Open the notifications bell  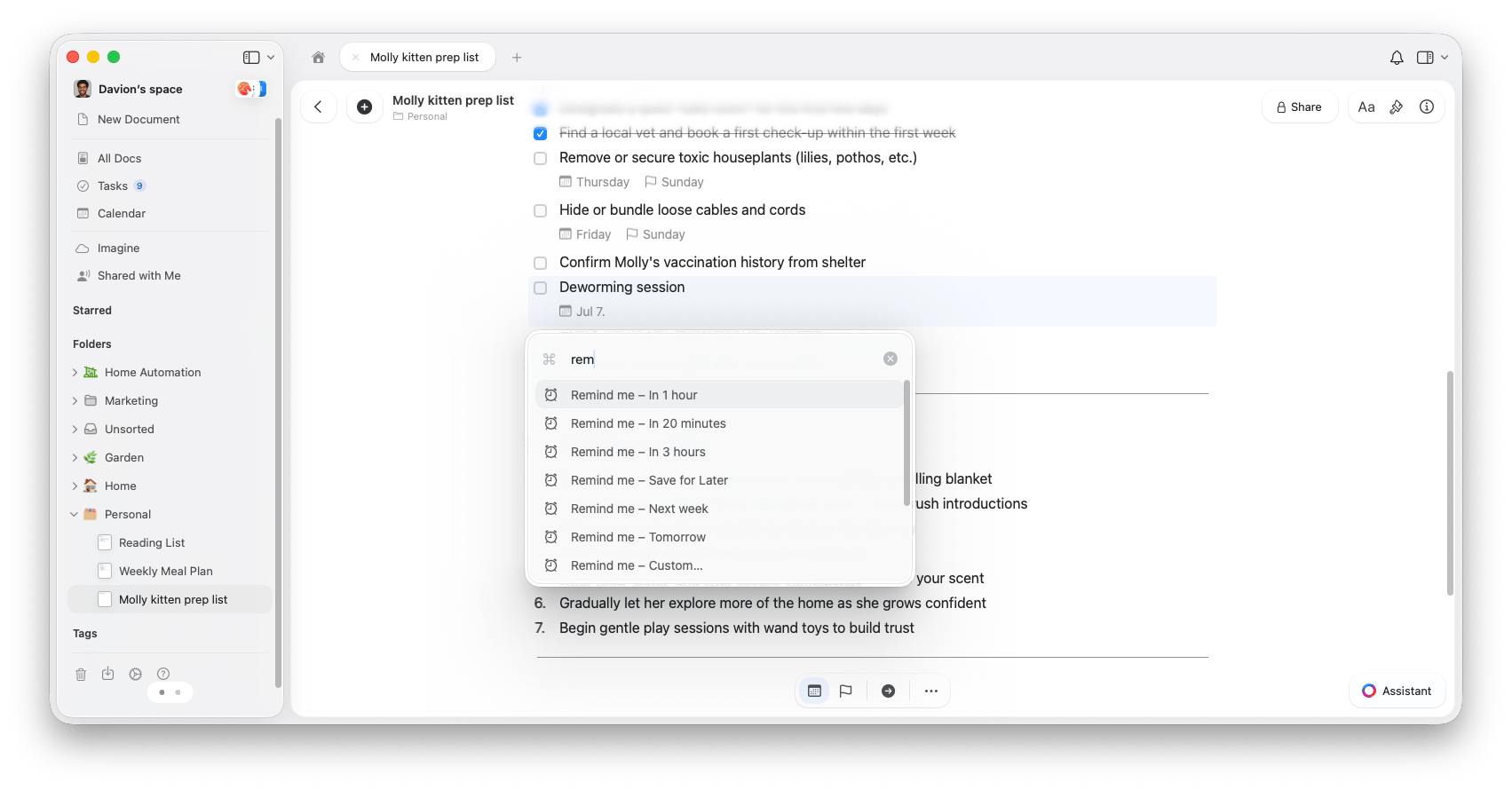coord(1397,58)
